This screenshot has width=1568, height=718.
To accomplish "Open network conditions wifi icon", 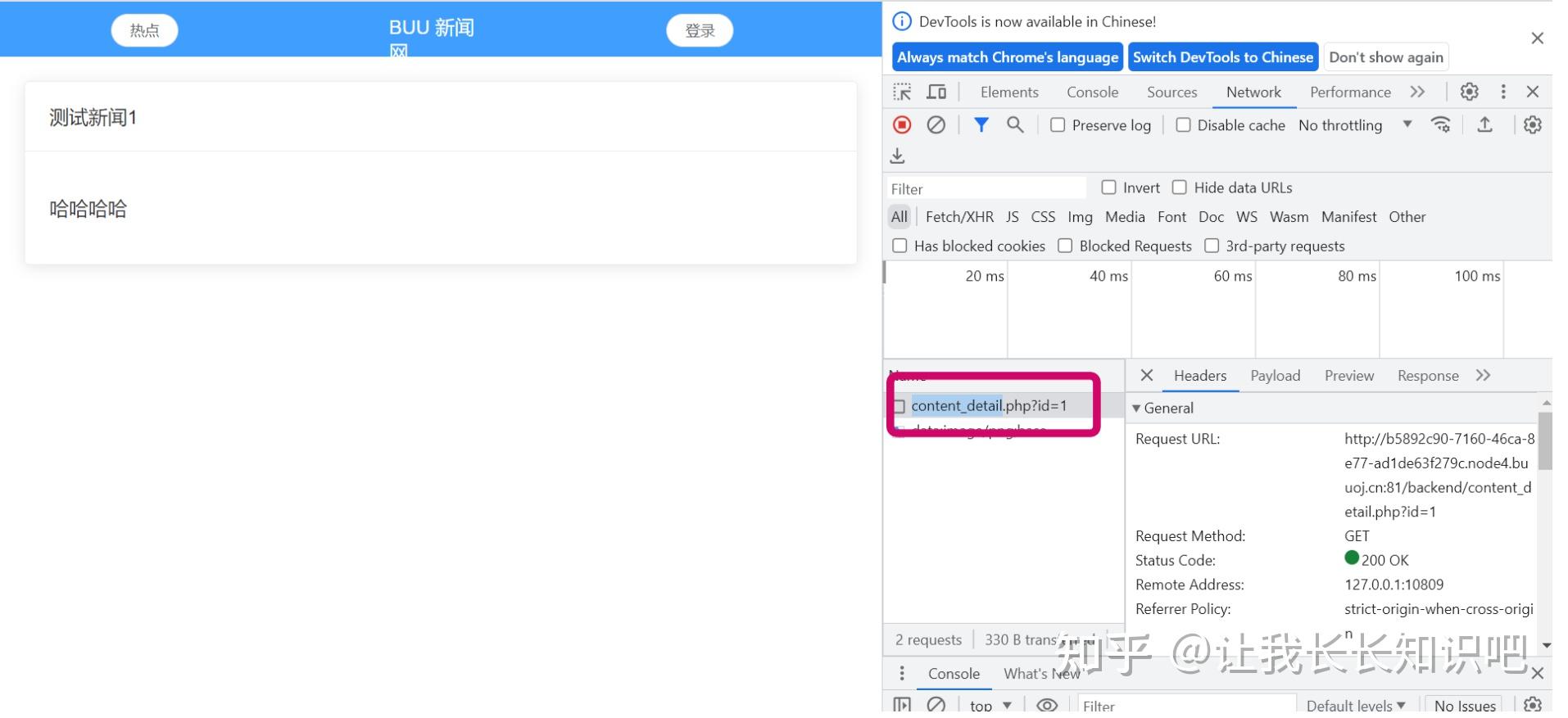I will [1440, 124].
